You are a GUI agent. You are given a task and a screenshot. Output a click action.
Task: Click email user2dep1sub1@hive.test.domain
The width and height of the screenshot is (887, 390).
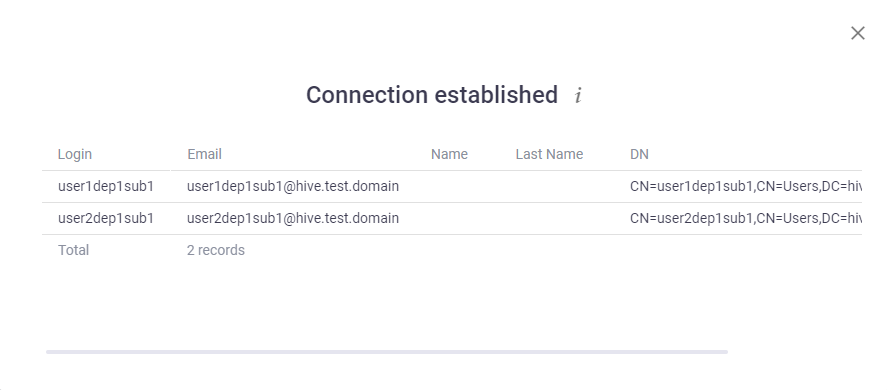293,218
